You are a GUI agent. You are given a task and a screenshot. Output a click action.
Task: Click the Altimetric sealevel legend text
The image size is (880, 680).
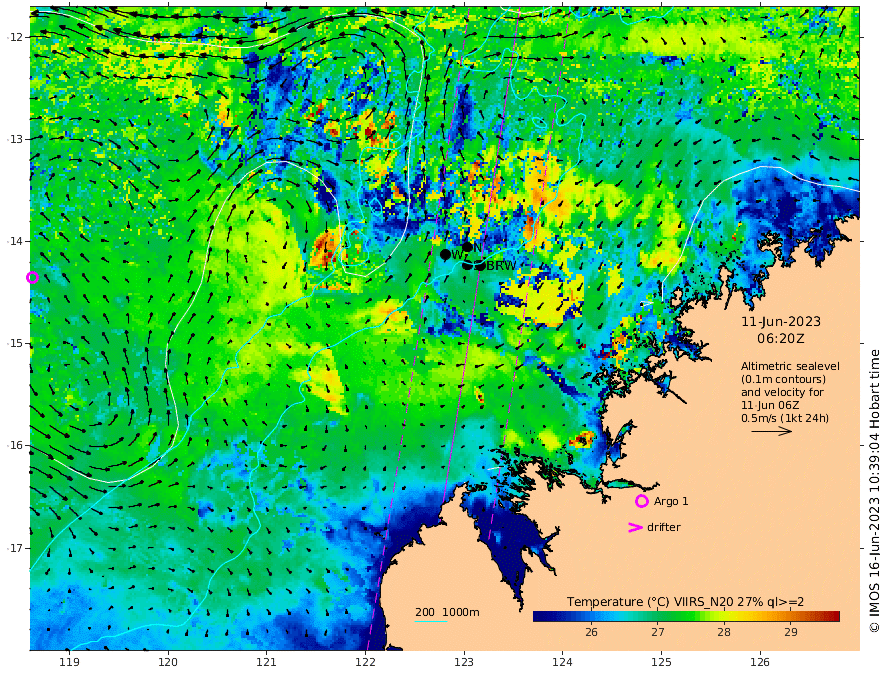coord(790,366)
